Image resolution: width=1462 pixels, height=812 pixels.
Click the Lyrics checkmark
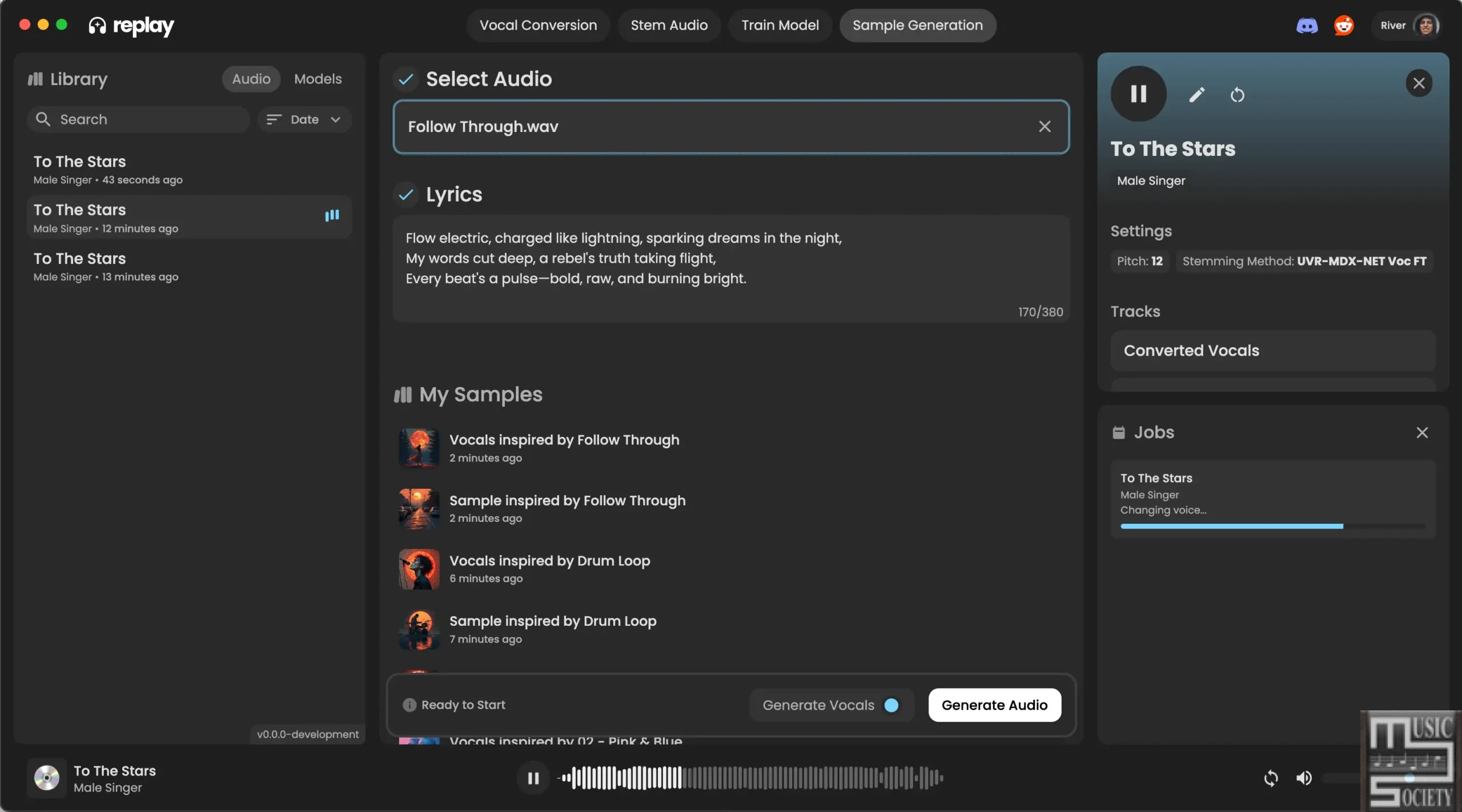coord(405,195)
